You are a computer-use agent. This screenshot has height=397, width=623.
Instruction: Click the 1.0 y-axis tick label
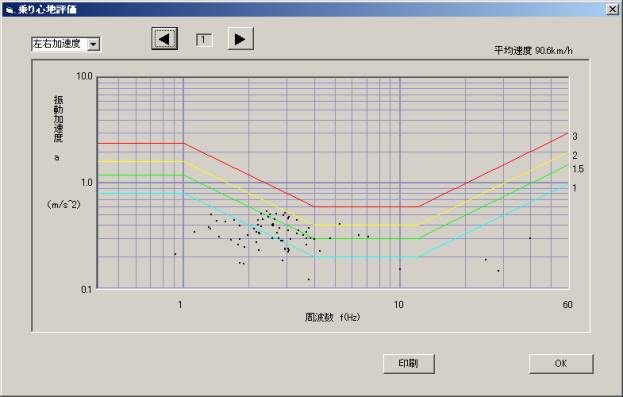click(x=87, y=182)
